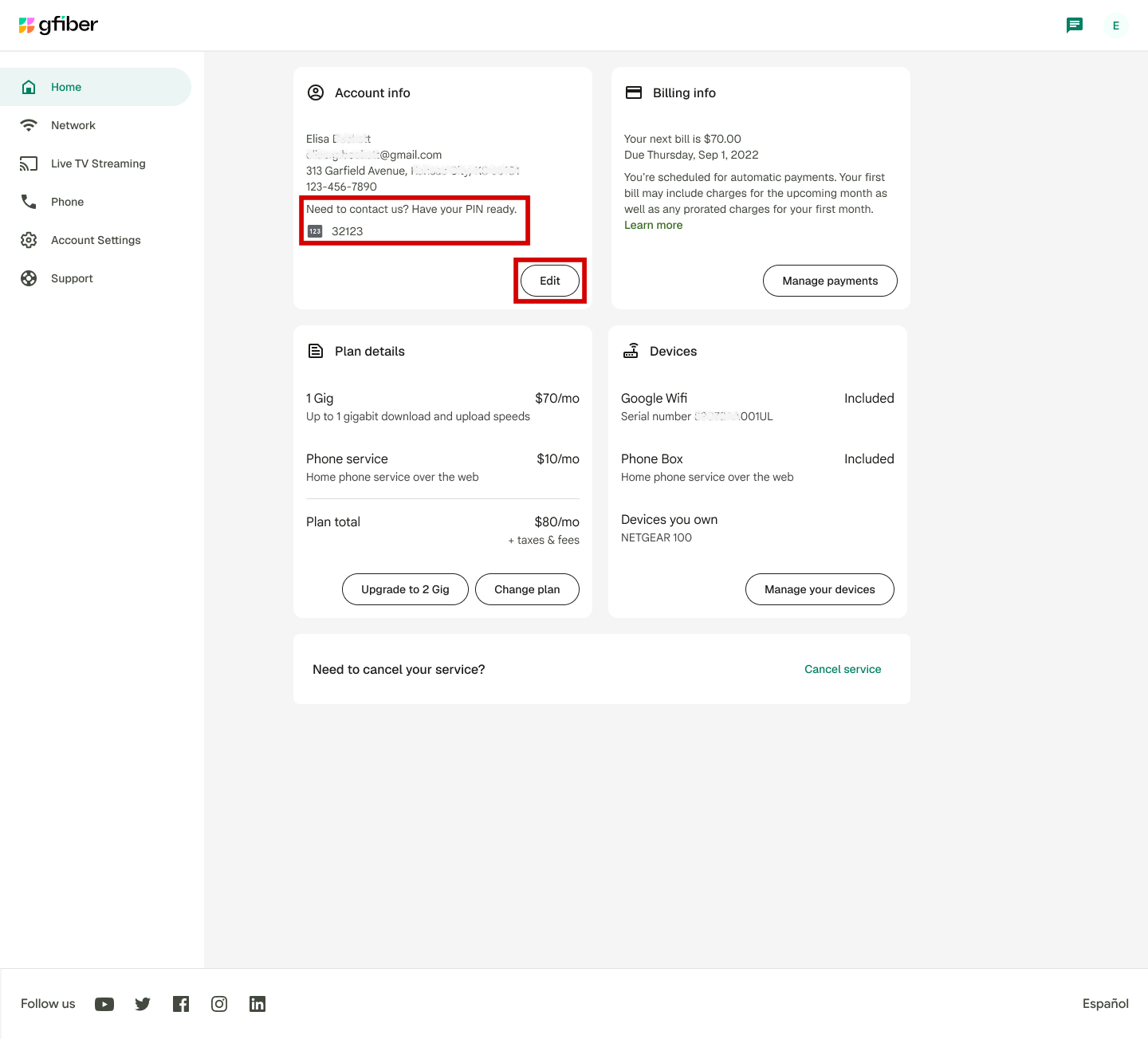Open the chat messages icon

[1075, 26]
